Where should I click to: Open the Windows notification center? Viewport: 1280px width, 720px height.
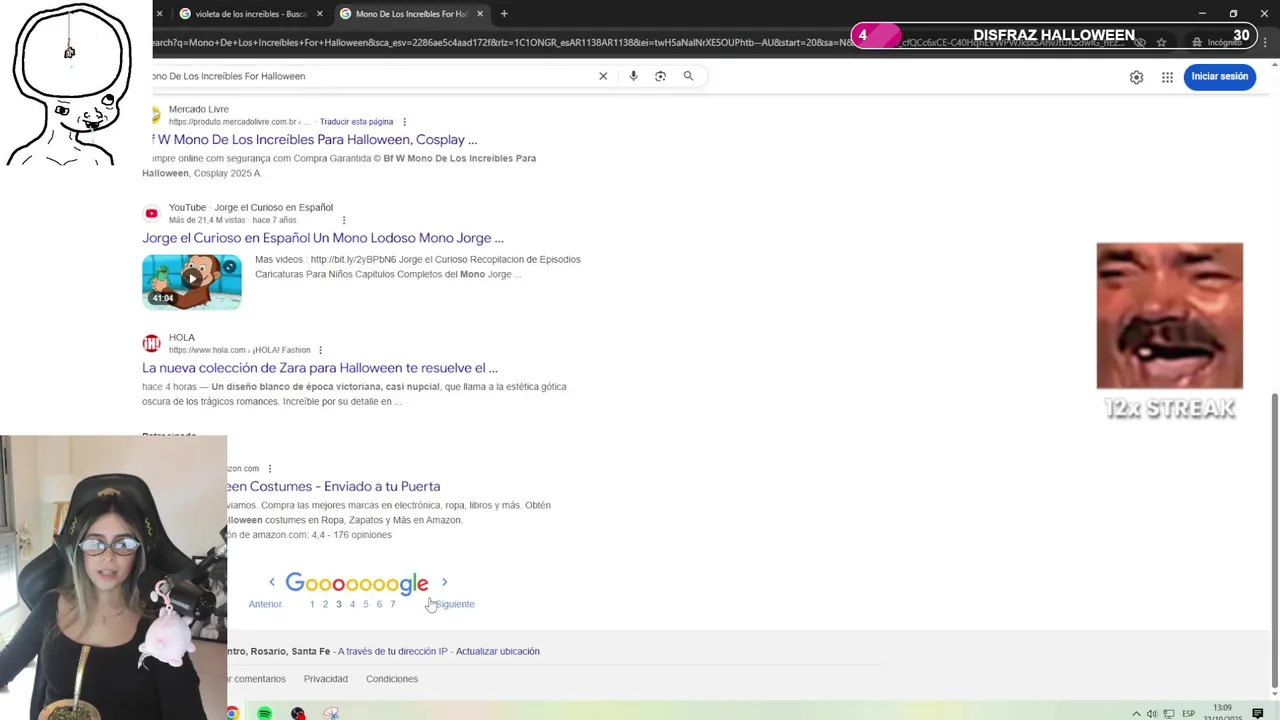pos(1258,713)
